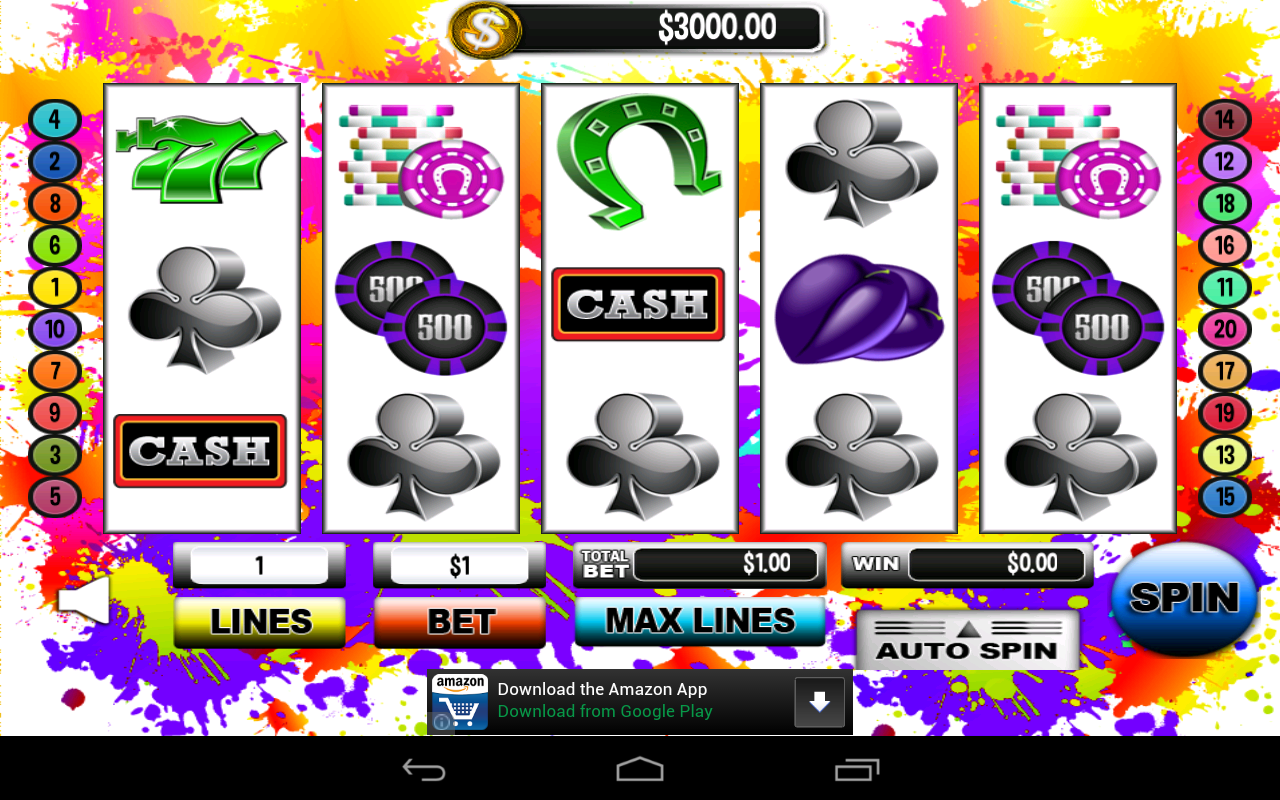Select payline number 10 marker
1280x800 pixels.
click(54, 329)
